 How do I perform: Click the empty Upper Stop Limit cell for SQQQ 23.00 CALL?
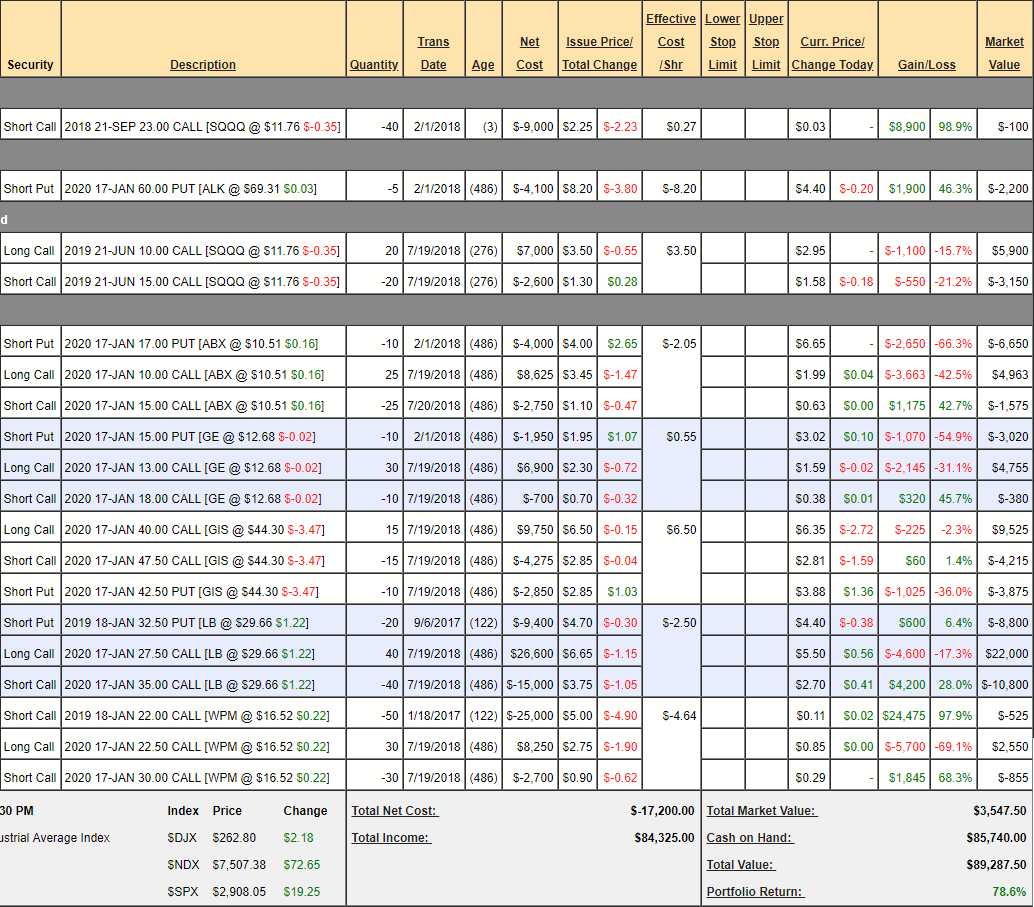[x=766, y=127]
